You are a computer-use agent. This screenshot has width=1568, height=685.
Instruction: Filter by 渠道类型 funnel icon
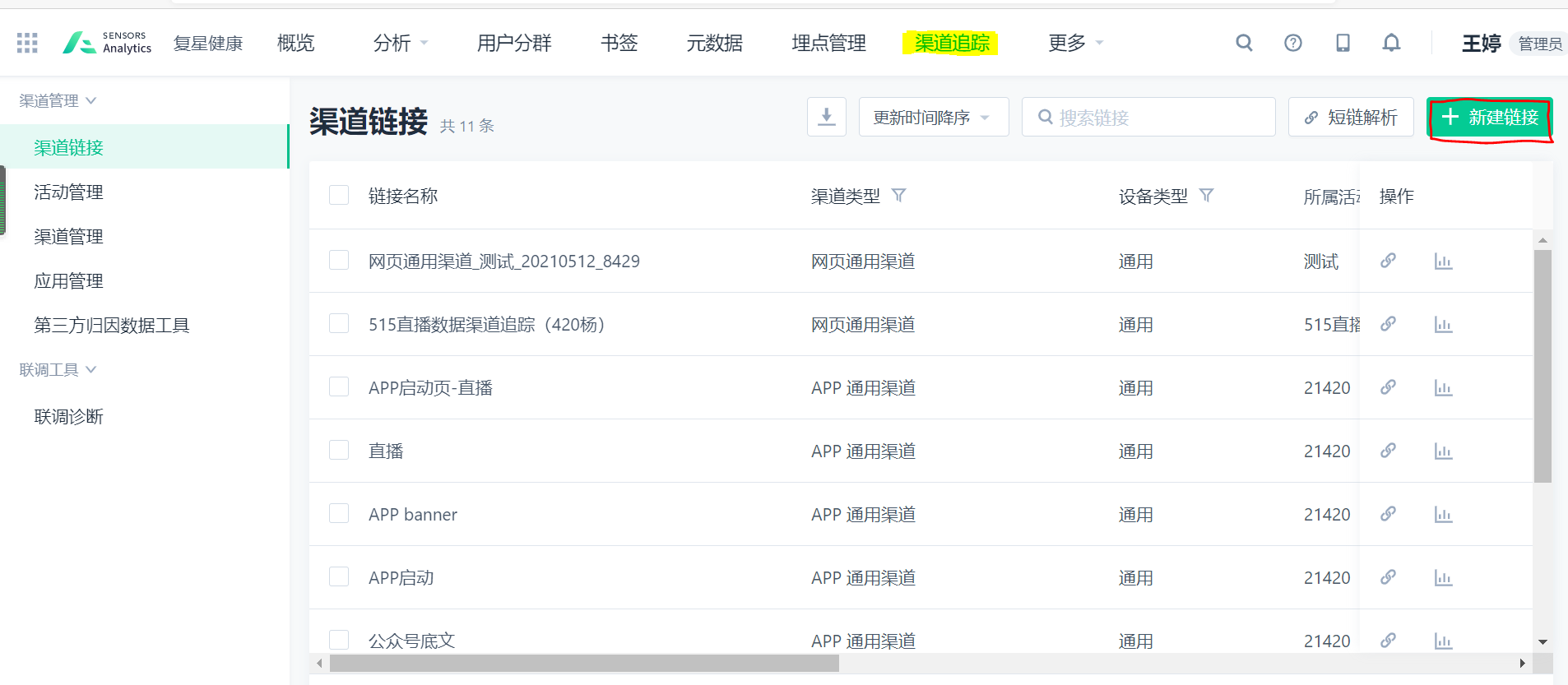(x=898, y=196)
